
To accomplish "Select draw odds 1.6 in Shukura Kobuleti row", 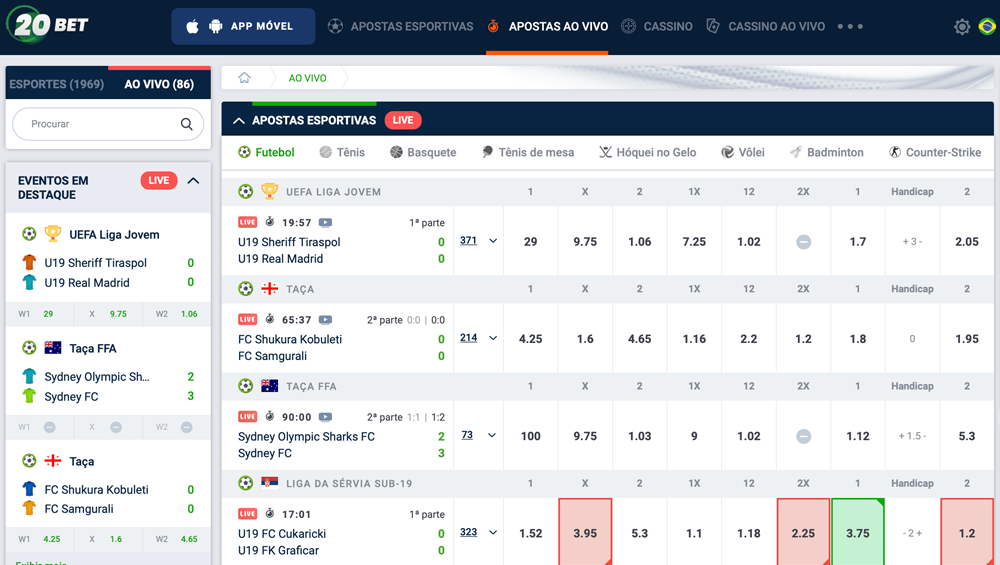I will (x=585, y=339).
